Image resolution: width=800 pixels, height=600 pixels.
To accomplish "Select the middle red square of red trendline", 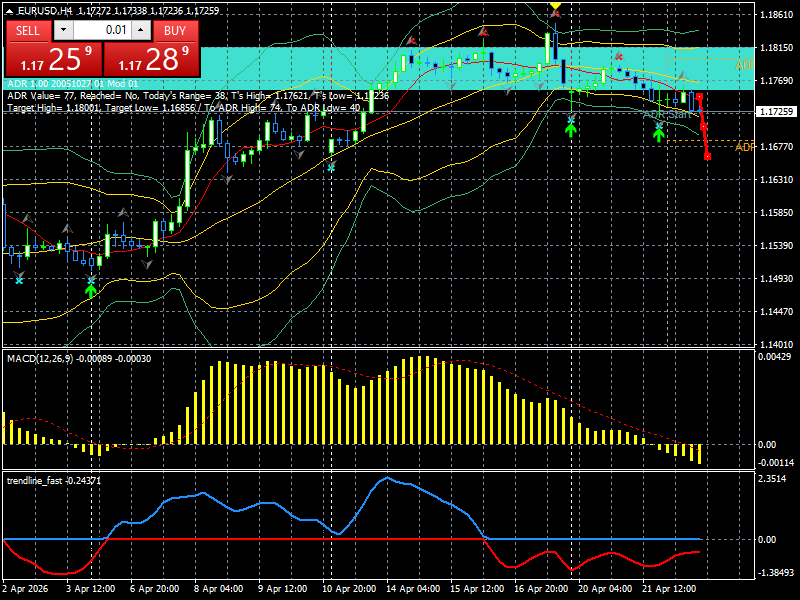I will tap(704, 127).
